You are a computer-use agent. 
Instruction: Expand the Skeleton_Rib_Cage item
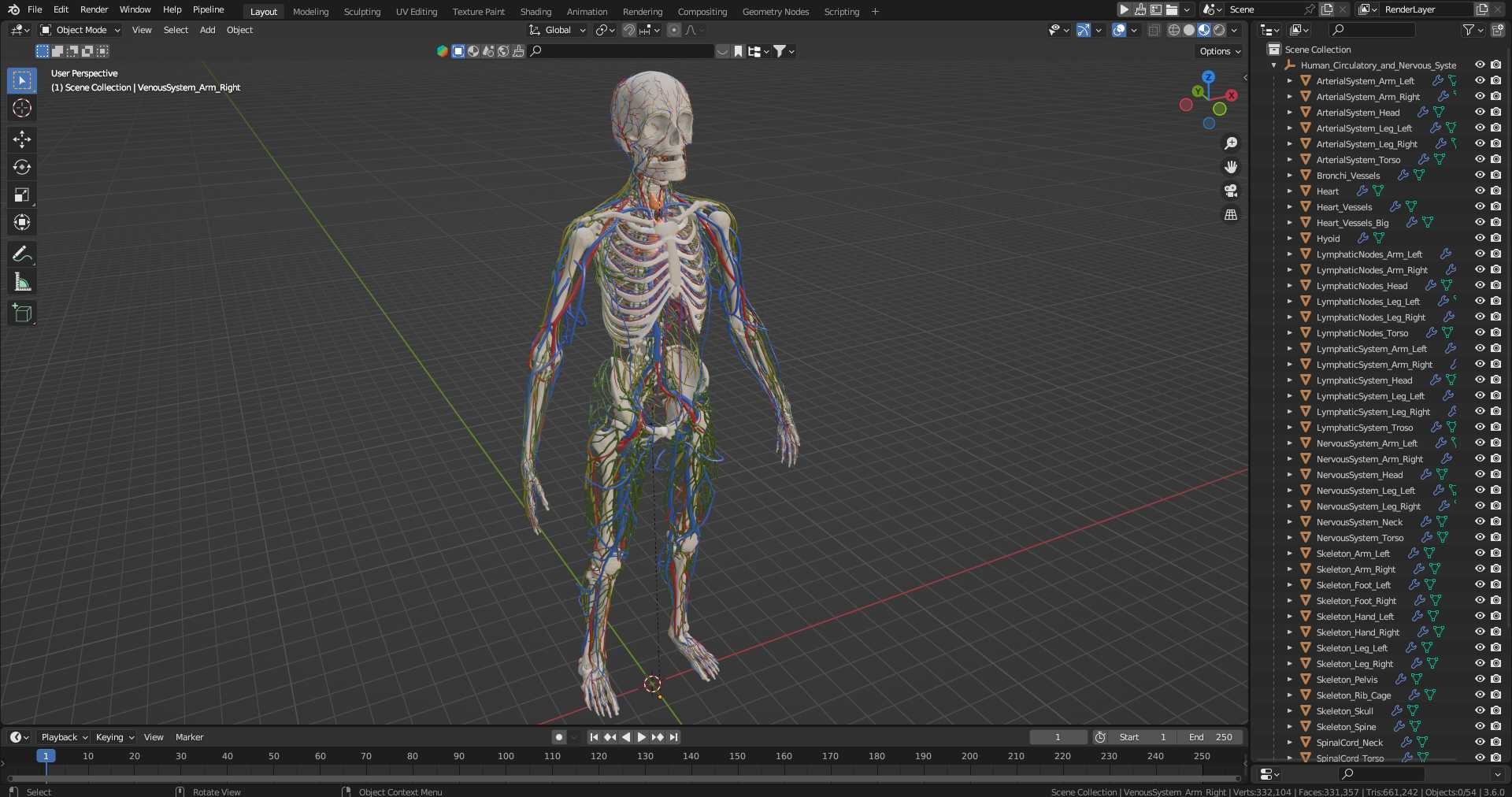pyautogui.click(x=1289, y=695)
